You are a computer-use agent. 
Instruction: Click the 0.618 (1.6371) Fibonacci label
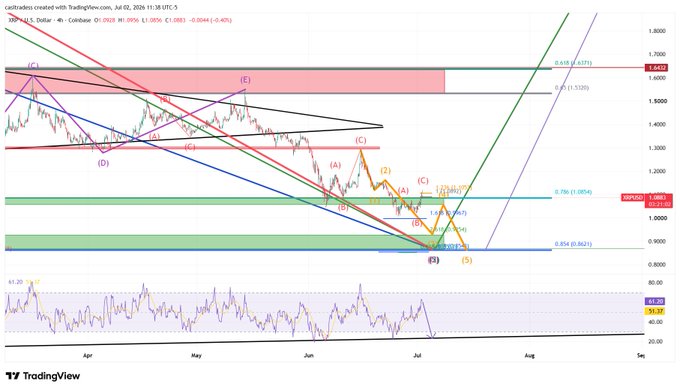point(572,63)
